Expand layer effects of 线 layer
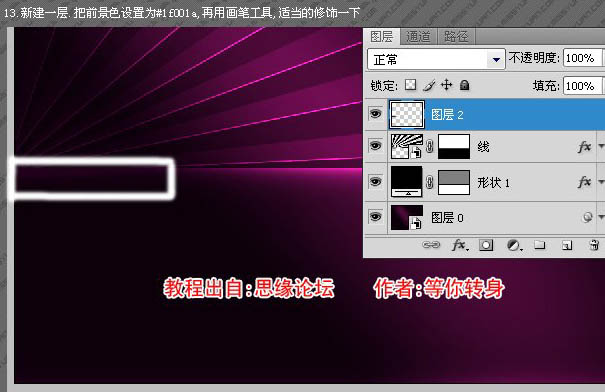The height and width of the screenshot is (392, 605). (601, 146)
